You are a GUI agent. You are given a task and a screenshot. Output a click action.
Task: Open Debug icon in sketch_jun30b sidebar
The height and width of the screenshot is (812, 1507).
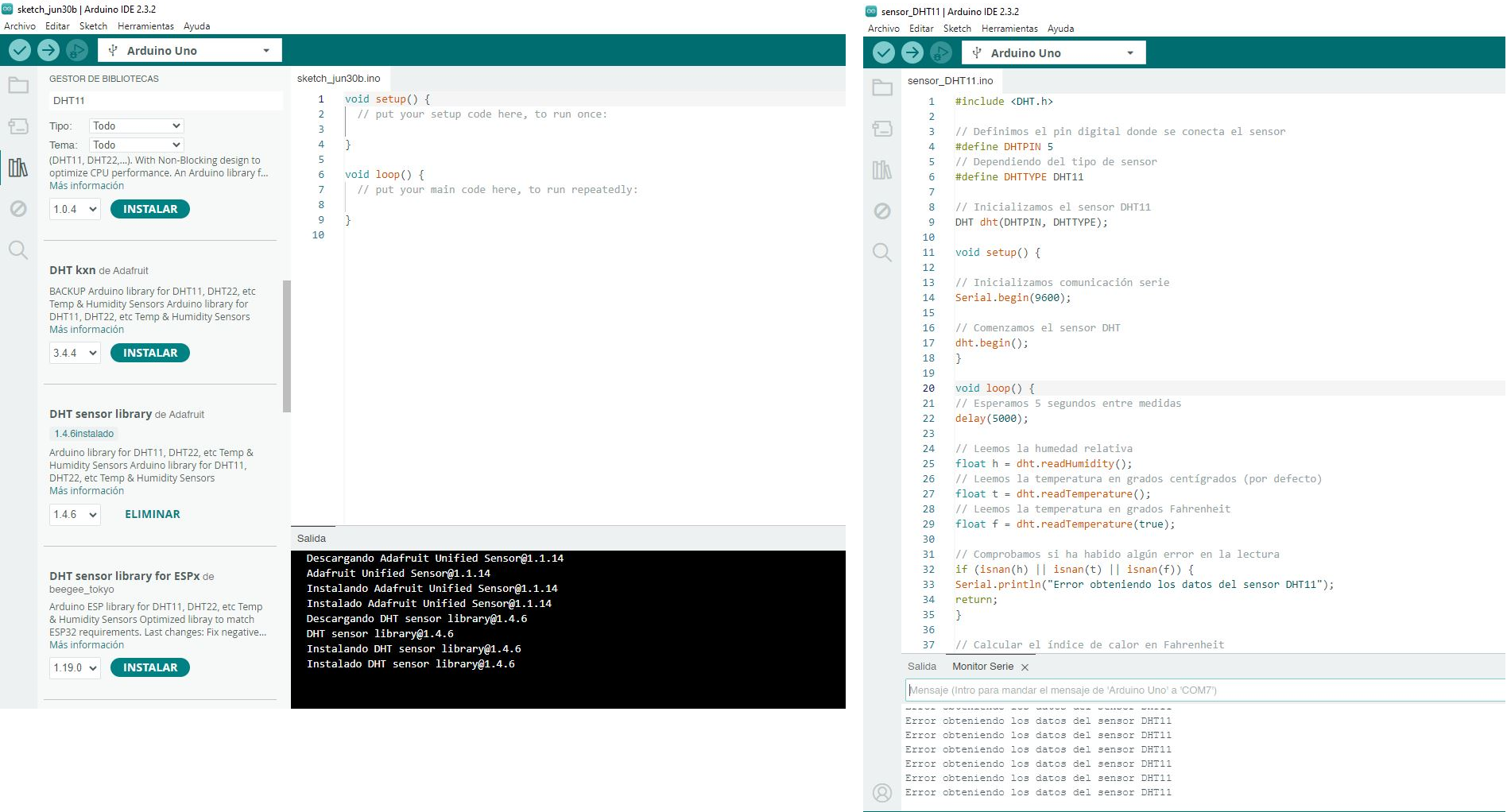(18, 209)
